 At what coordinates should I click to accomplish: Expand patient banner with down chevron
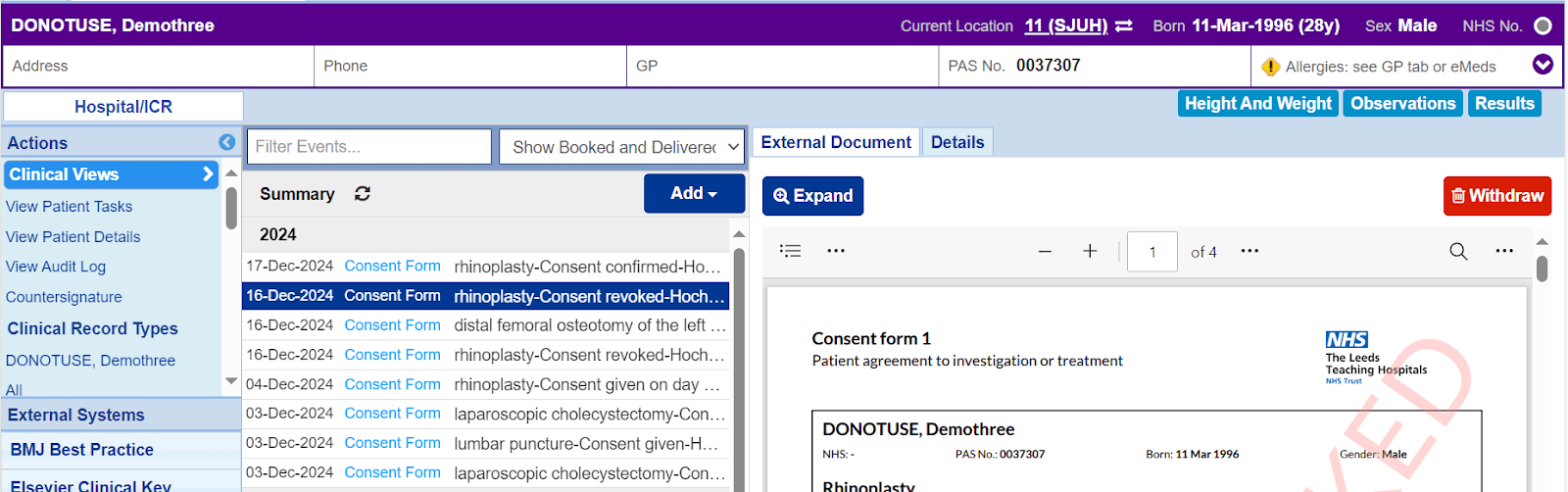(x=1543, y=65)
